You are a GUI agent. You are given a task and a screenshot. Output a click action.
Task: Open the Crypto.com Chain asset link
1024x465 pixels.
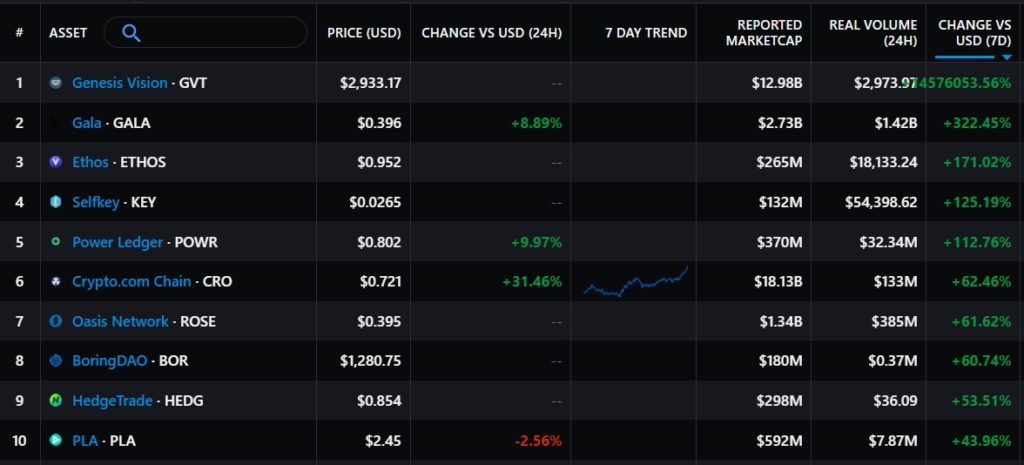click(x=131, y=282)
